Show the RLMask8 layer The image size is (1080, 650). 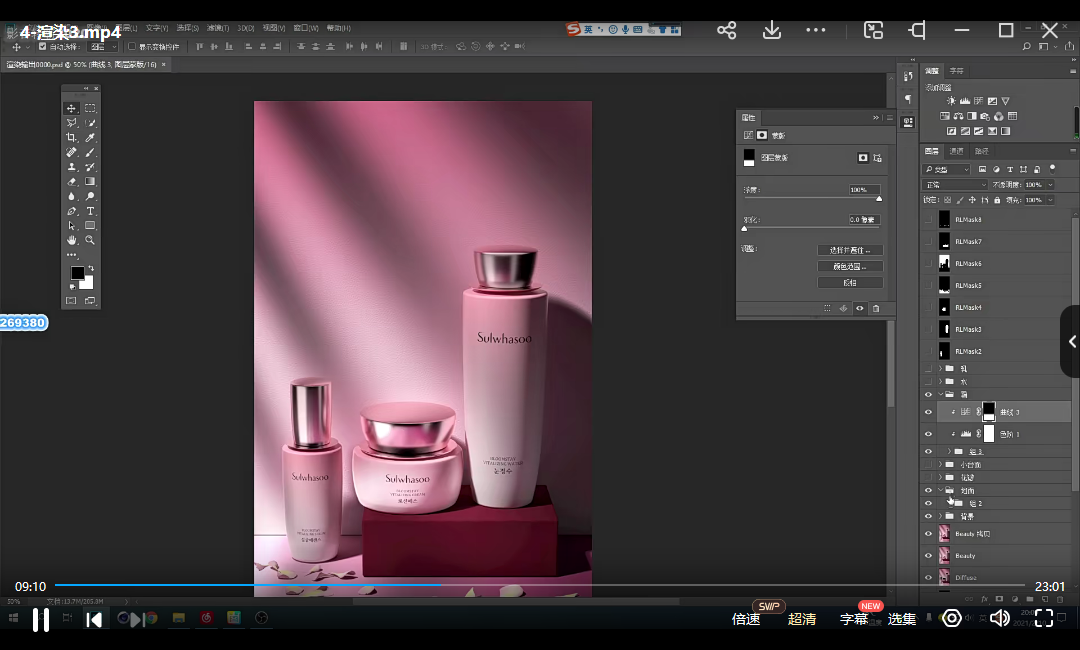[x=928, y=220]
